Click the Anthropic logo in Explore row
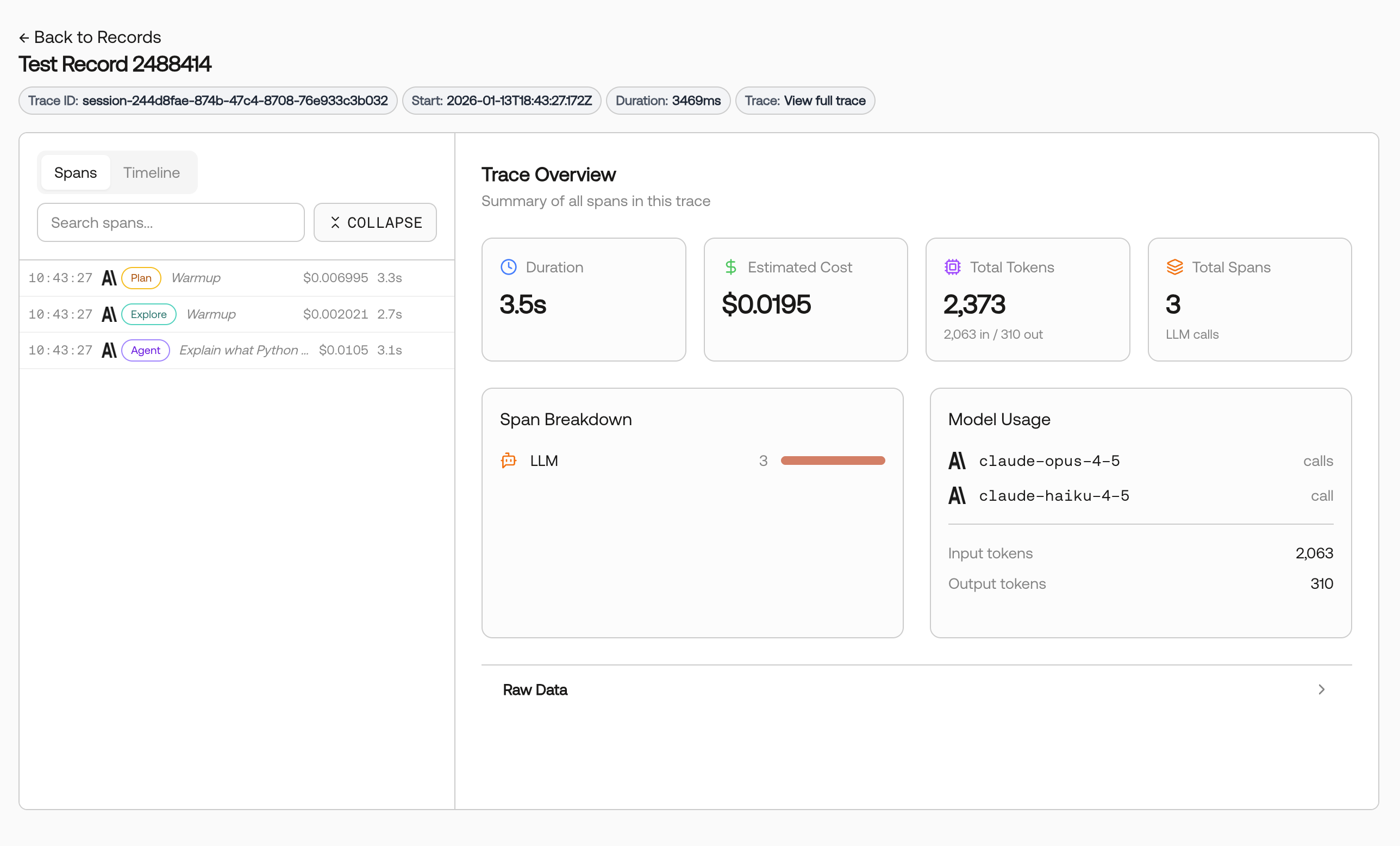 109,314
